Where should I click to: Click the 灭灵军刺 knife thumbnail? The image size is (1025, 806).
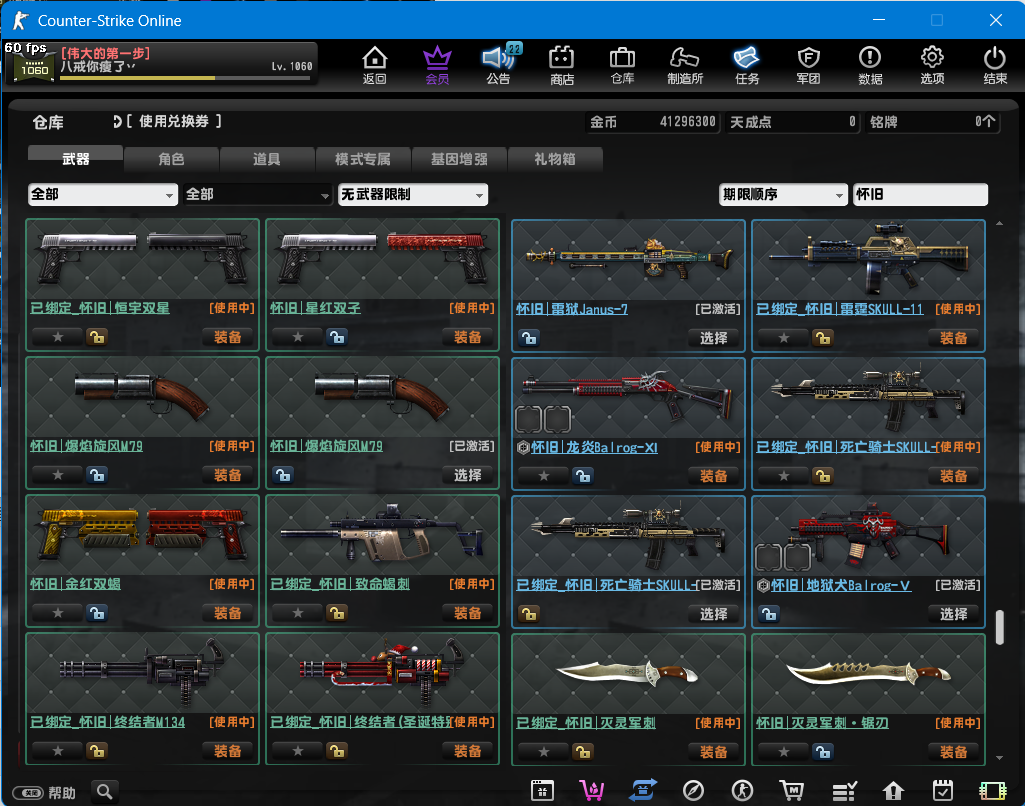point(628,673)
